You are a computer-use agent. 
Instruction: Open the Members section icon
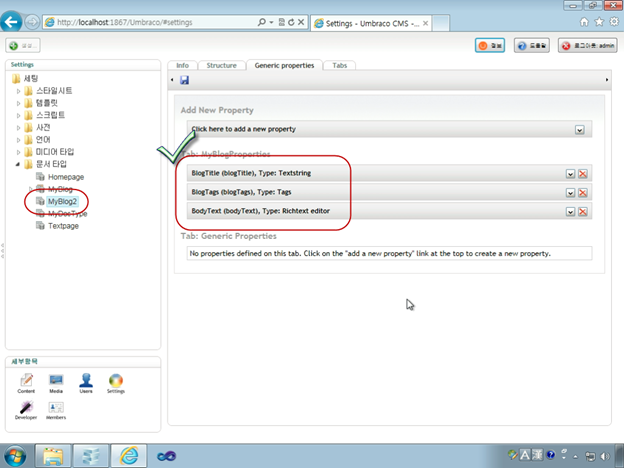click(56, 410)
